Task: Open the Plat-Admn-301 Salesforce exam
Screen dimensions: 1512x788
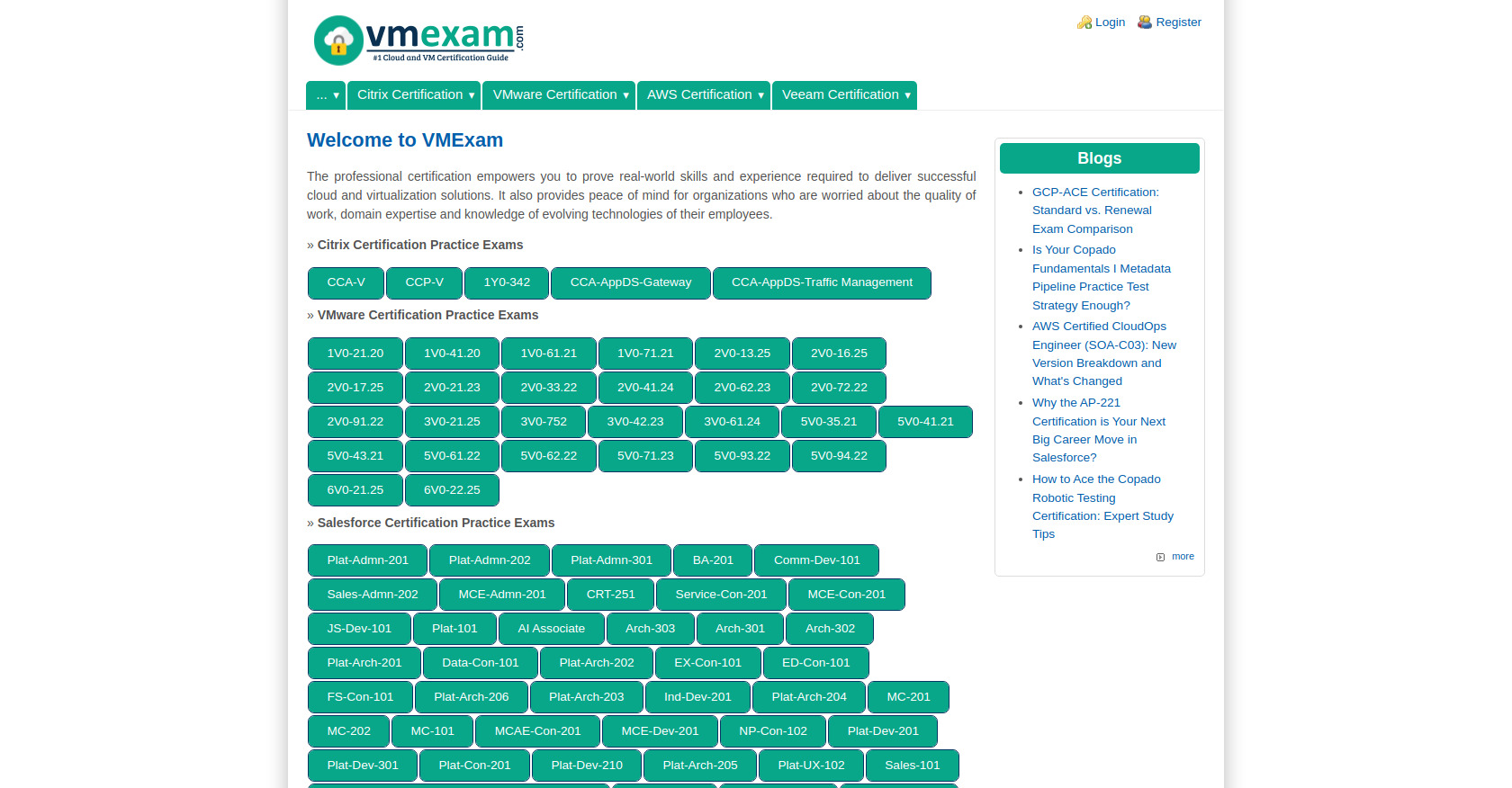Action: [611, 560]
